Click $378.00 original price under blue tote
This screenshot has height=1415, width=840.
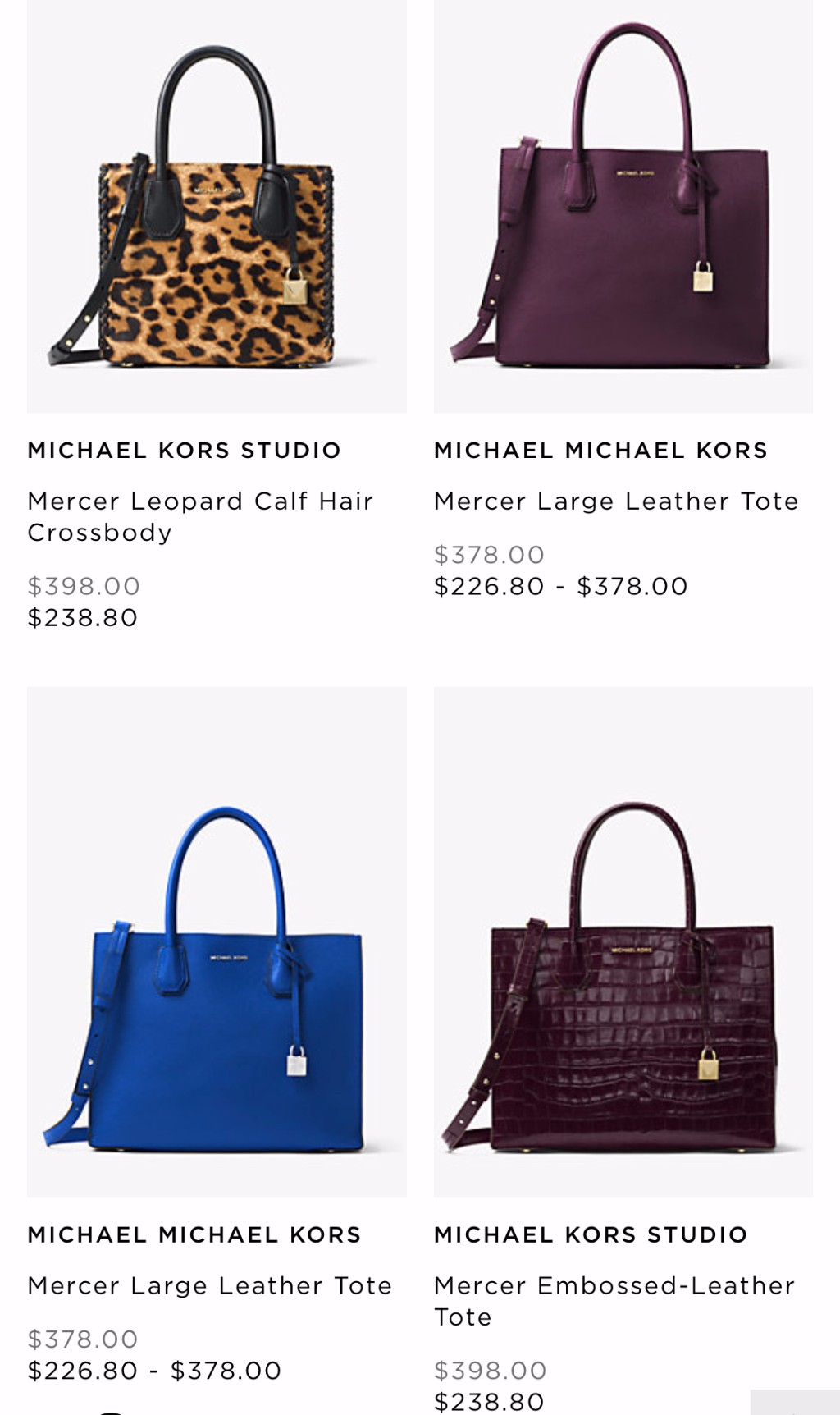point(82,1339)
